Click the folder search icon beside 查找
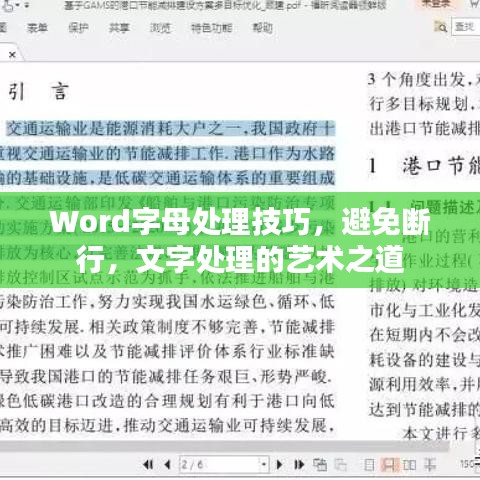This screenshot has width=480, height=480. 441,27
